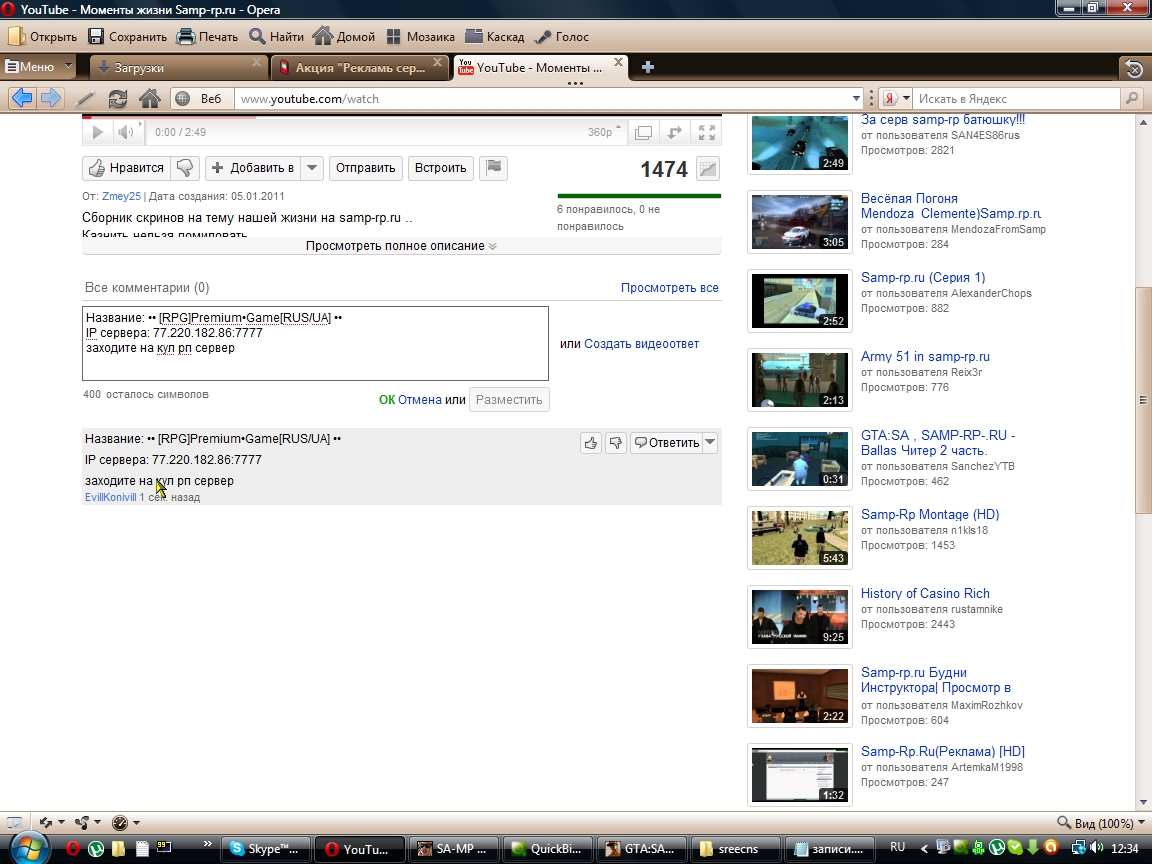The height and width of the screenshot is (864, 1152).
Task: Click the Ответить reply button
Action: [666, 442]
